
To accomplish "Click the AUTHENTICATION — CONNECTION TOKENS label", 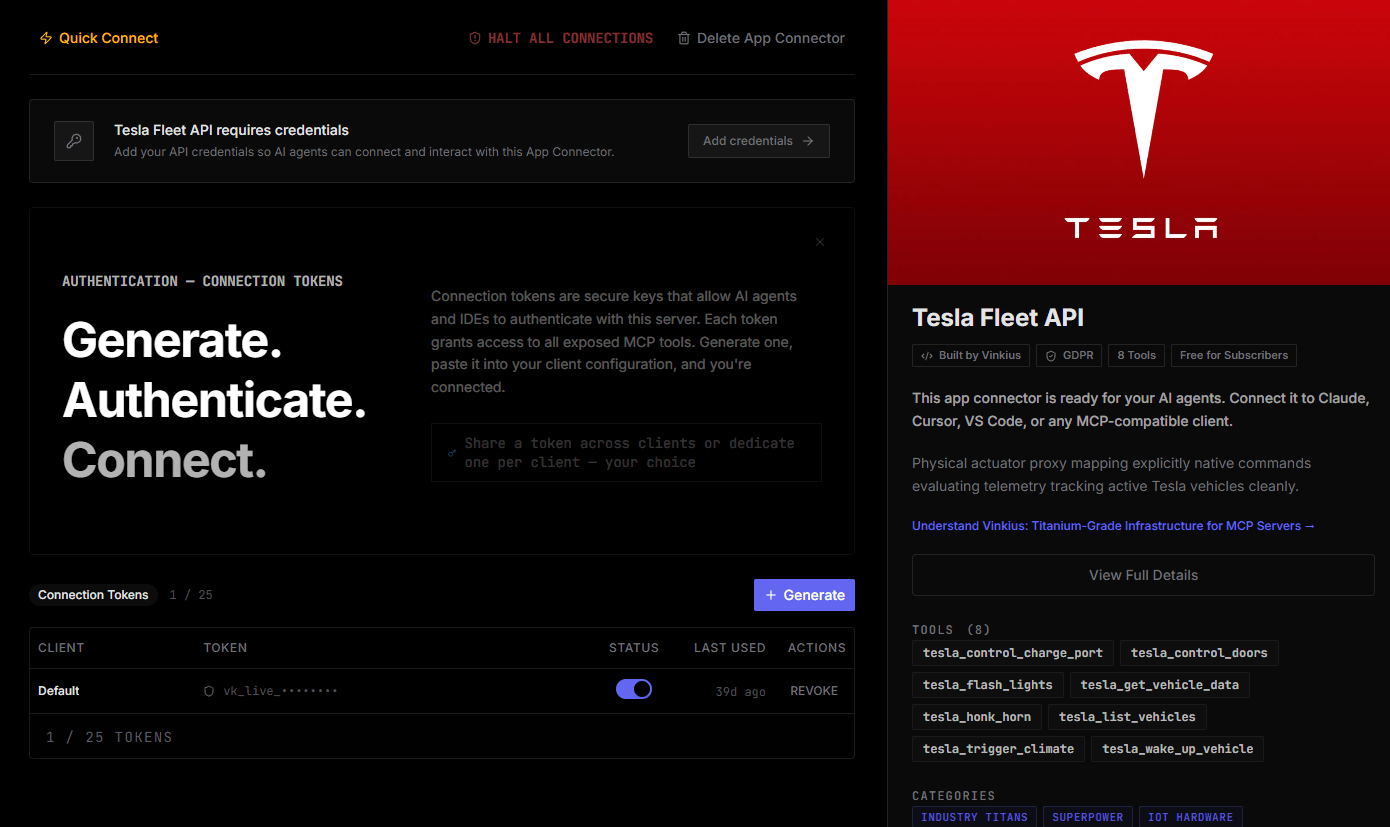I will pyautogui.click(x=202, y=281).
